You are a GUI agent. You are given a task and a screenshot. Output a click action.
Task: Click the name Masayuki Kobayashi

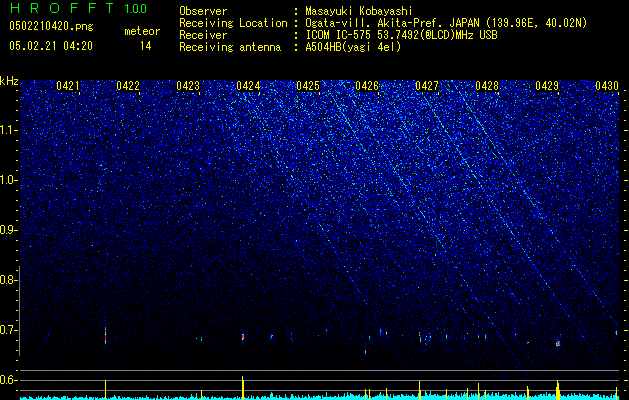[x=359, y=11]
